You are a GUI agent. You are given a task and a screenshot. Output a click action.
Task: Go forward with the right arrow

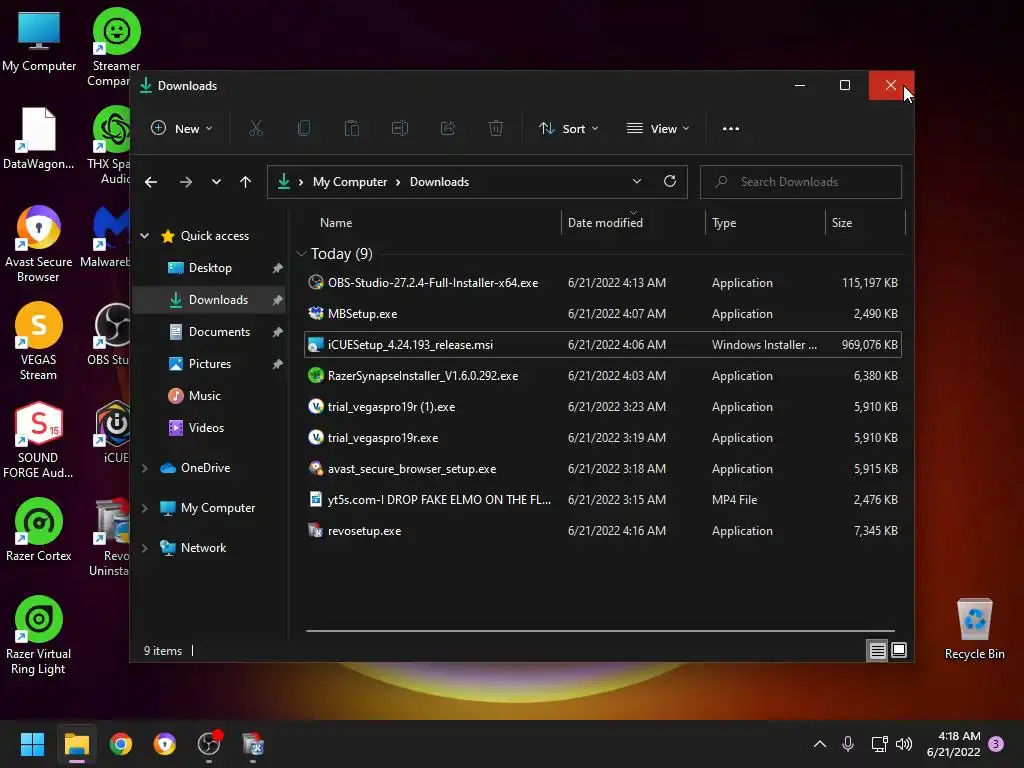coord(186,182)
